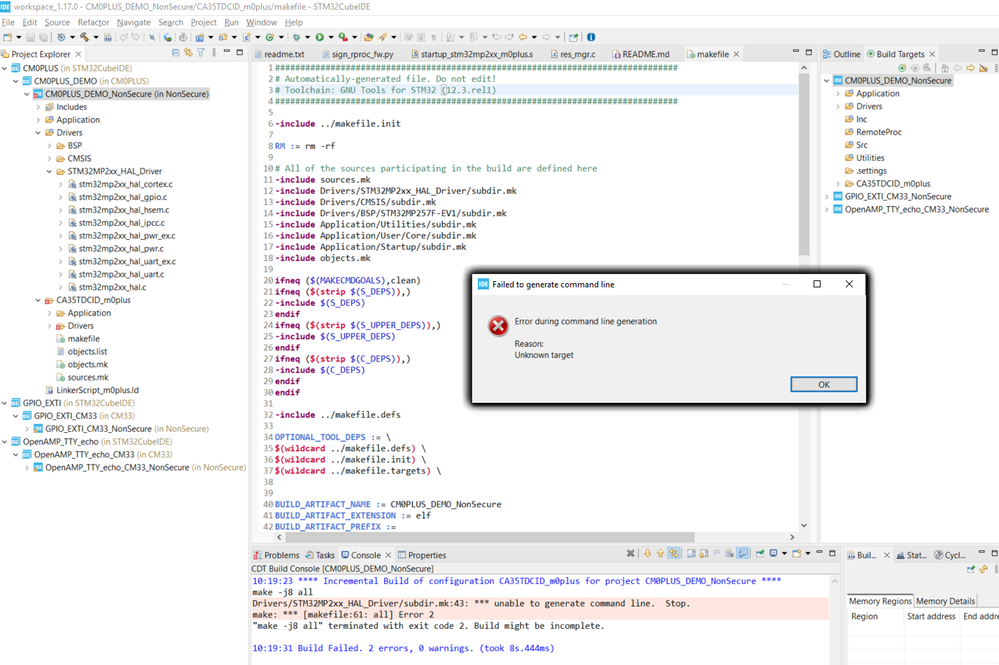Viewport: 999px width, 665px height.
Task: Select sources.mk in Project Explorer
Action: tap(82, 377)
